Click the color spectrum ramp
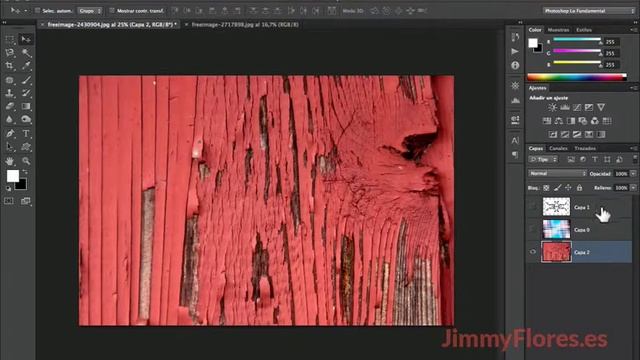 (577, 77)
